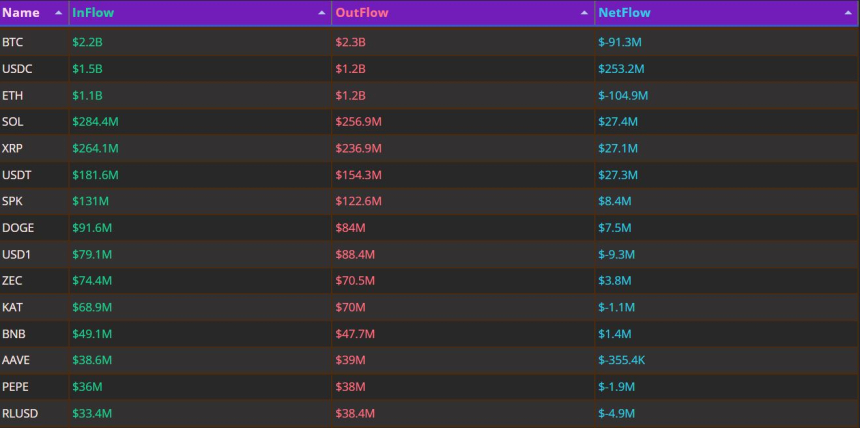The image size is (860, 428).
Task: Select the BTC row name
Action: (x=12, y=42)
